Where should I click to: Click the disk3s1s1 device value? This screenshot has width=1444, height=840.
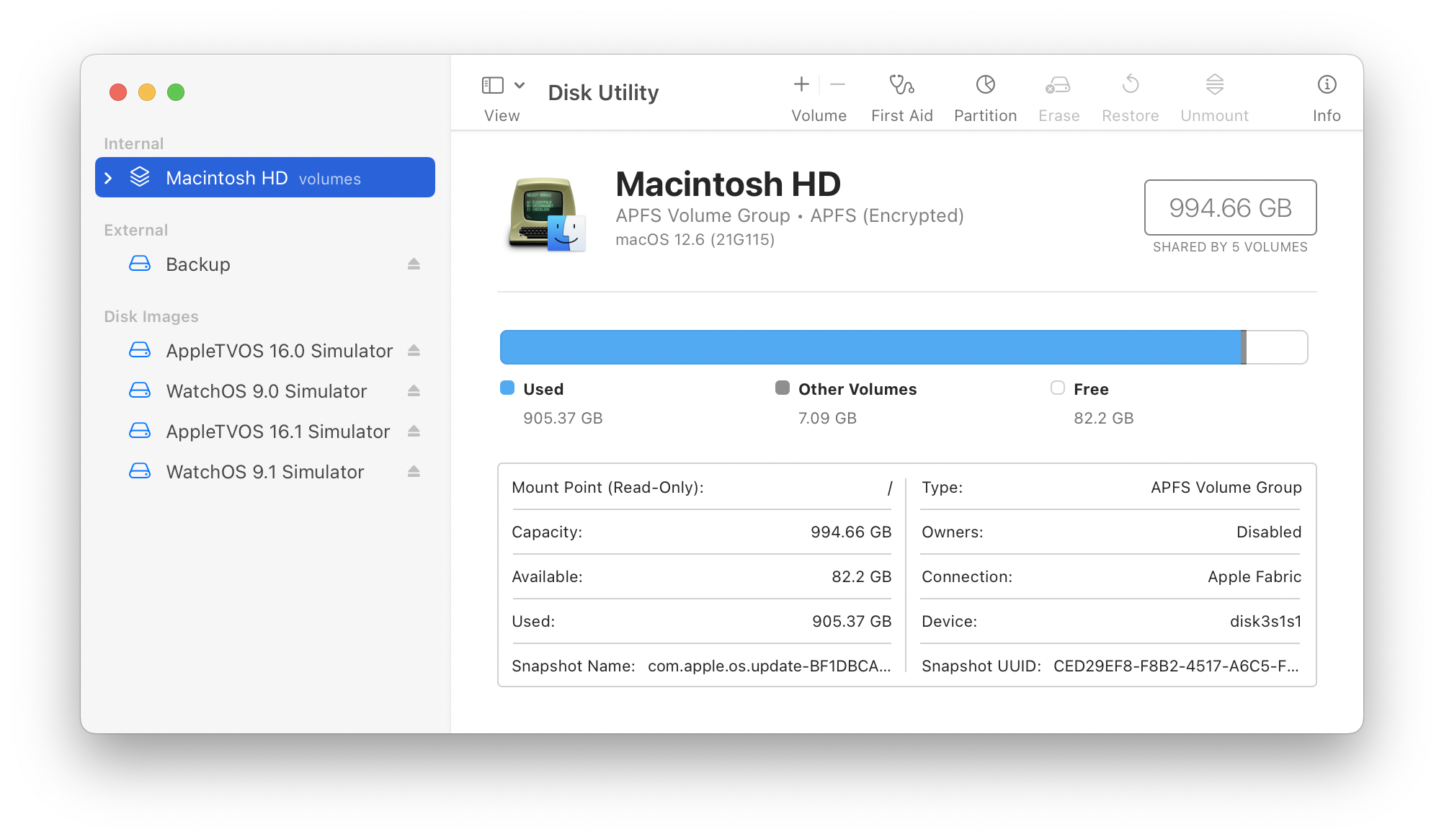click(x=1266, y=622)
